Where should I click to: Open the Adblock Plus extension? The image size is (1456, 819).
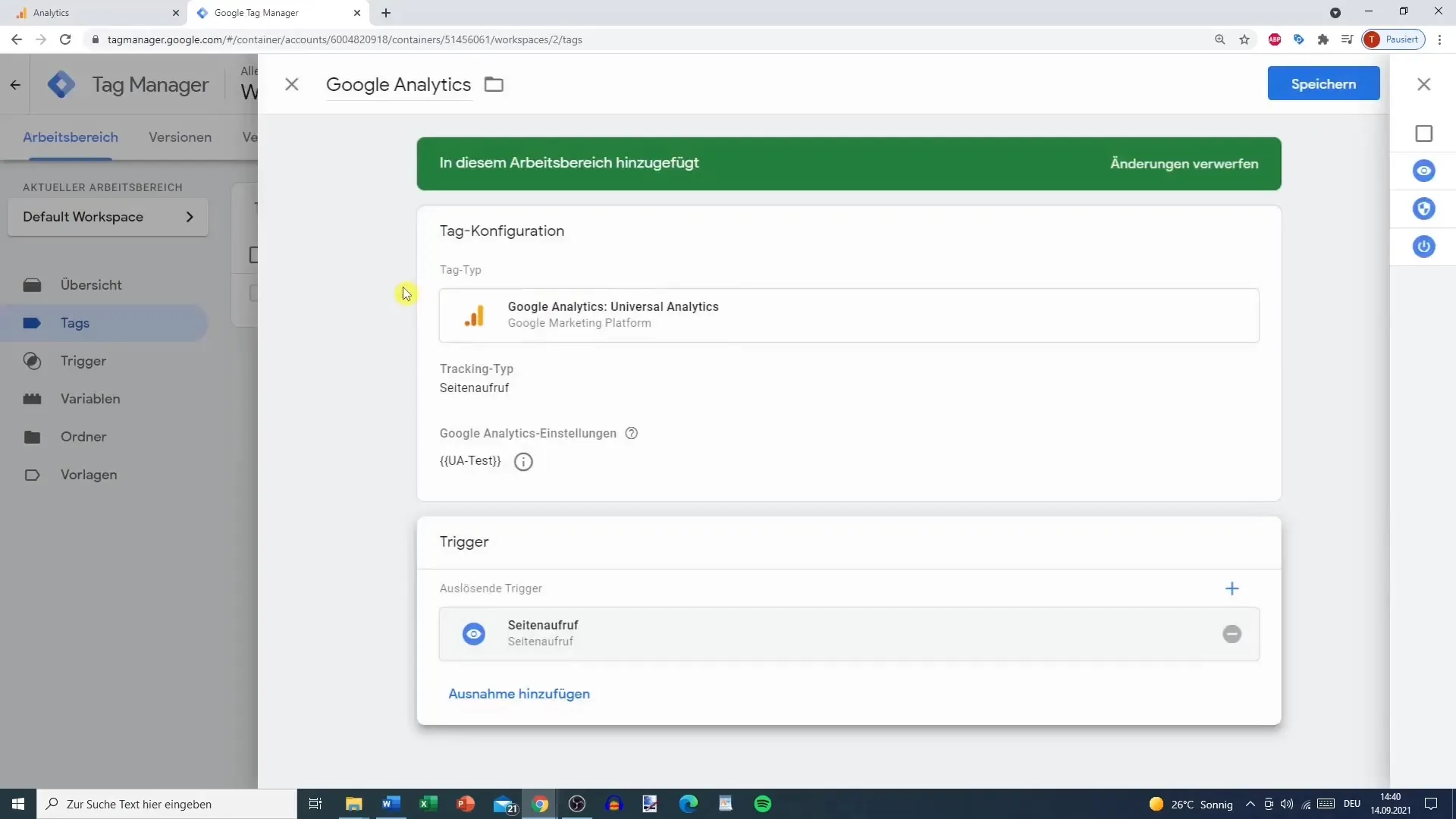1275,39
